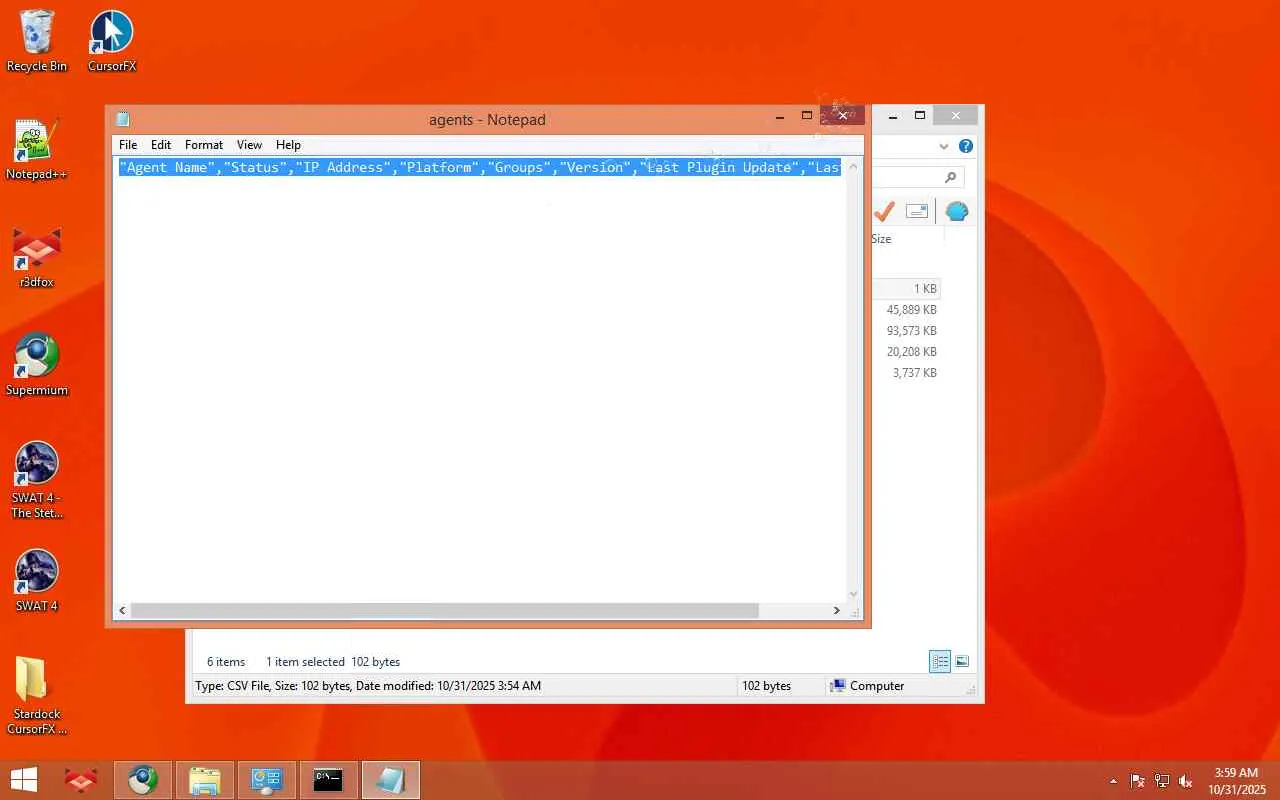Open the volume tray icon

click(x=1186, y=781)
